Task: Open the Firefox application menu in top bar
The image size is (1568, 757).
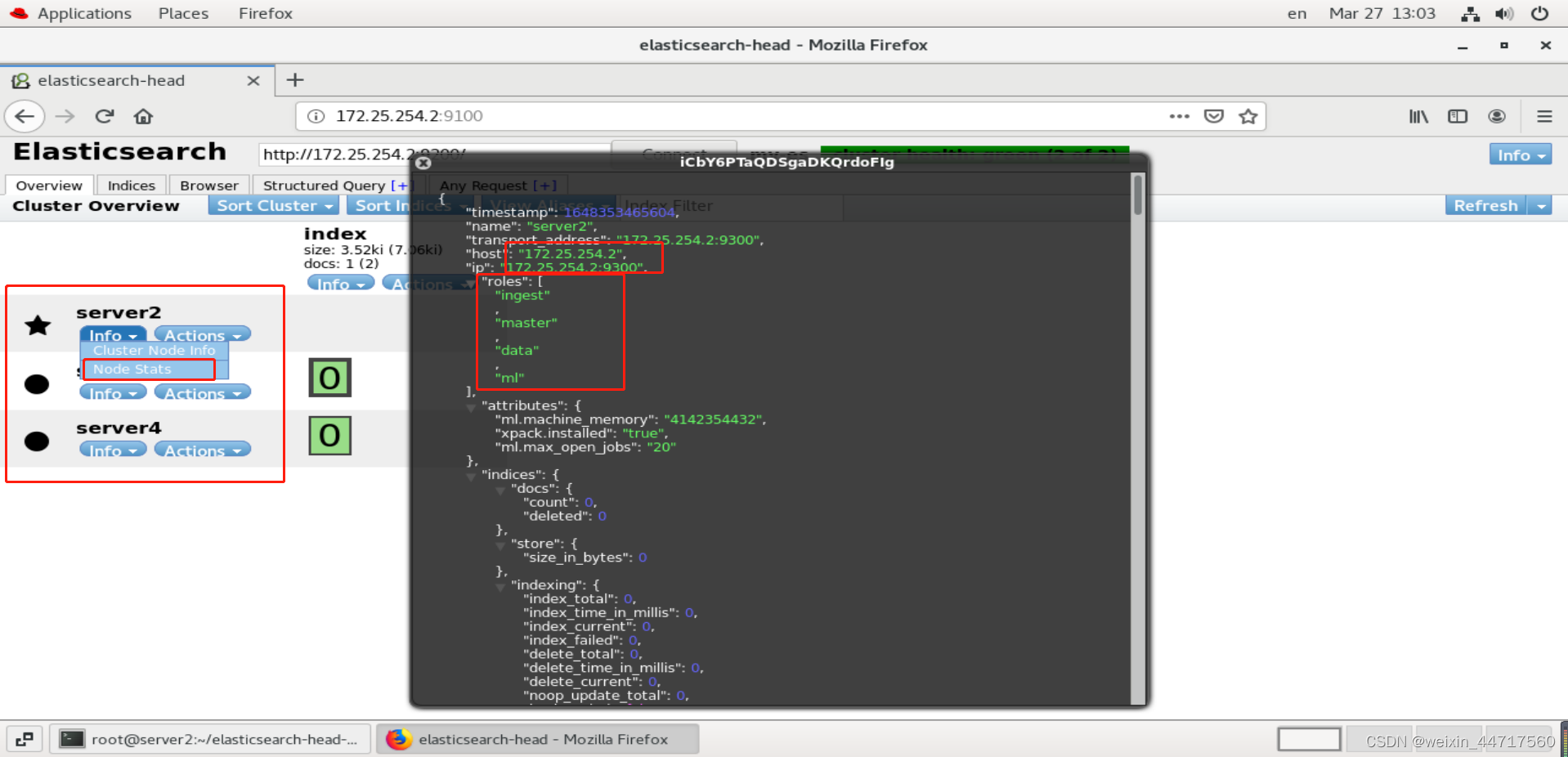Action: tap(266, 13)
